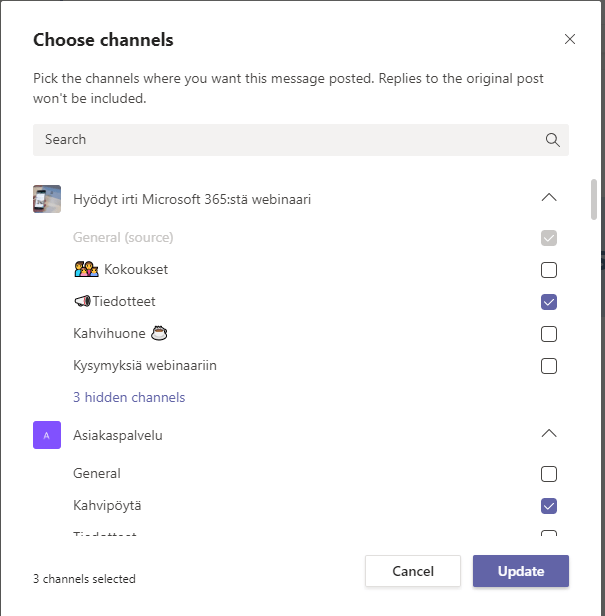Click the search magnifier icon
This screenshot has height=616, width=605.
552,140
